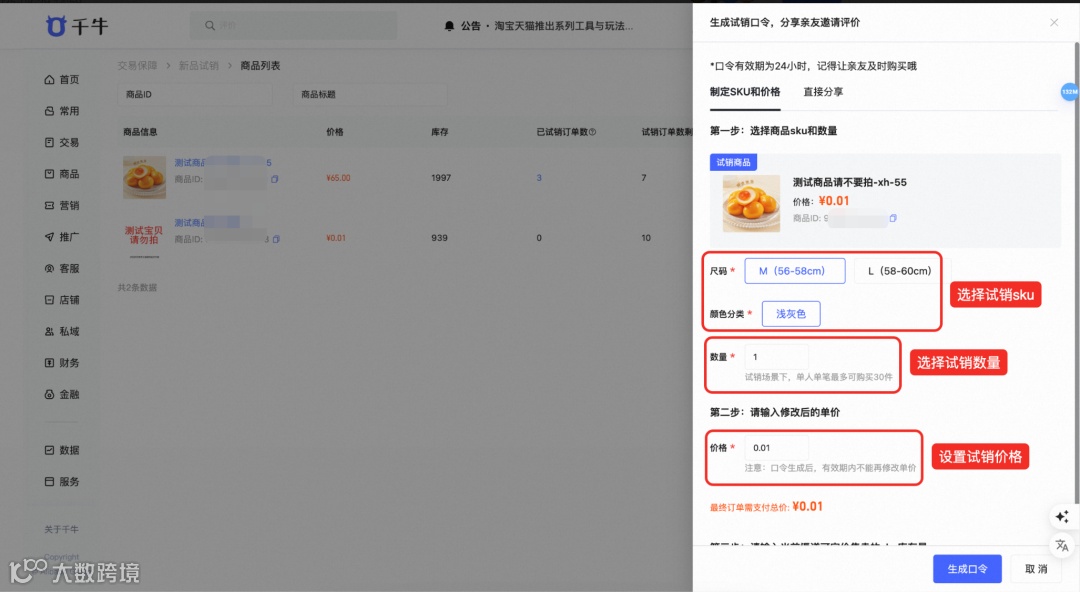The image size is (1080, 592).
Task: Click the 商品信息 column header
Action: [141, 132]
